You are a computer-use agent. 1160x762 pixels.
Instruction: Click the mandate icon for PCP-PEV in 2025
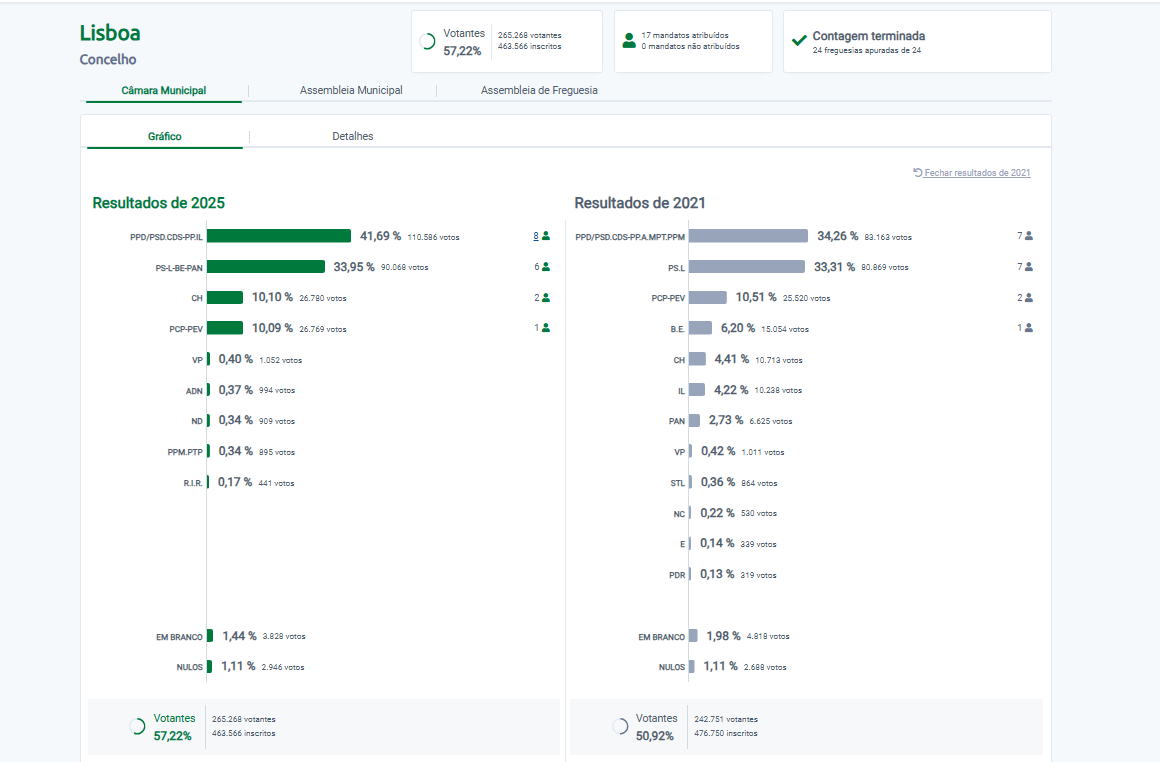[546, 327]
